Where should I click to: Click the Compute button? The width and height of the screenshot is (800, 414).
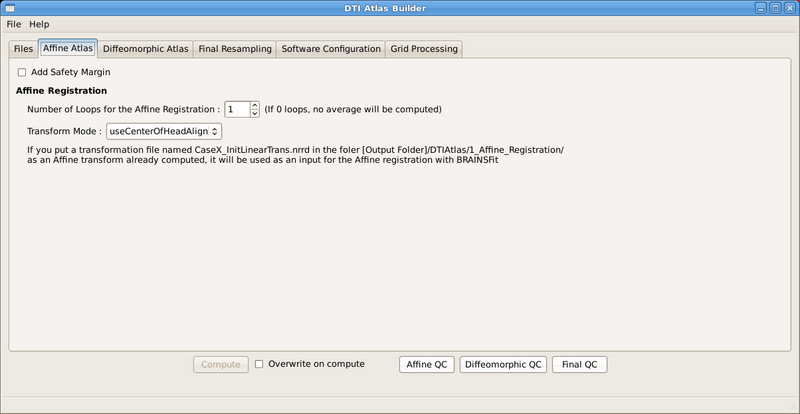221,364
